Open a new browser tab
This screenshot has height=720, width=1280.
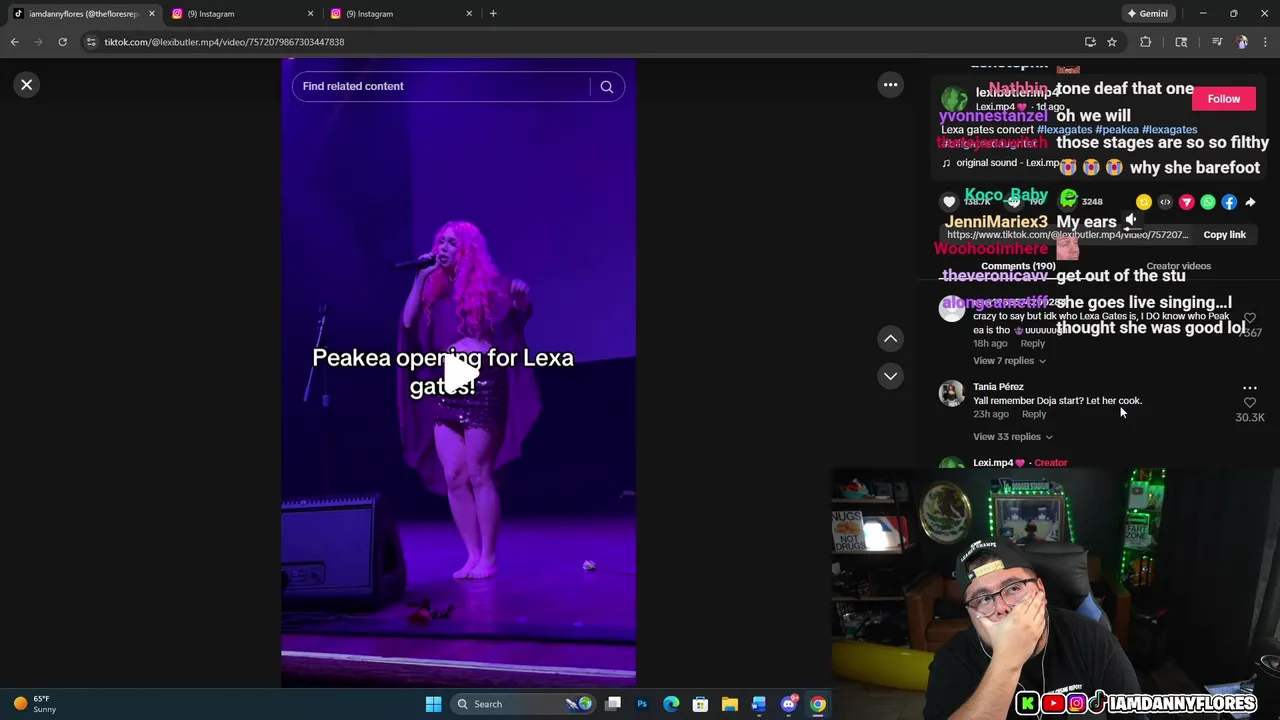pos(493,14)
